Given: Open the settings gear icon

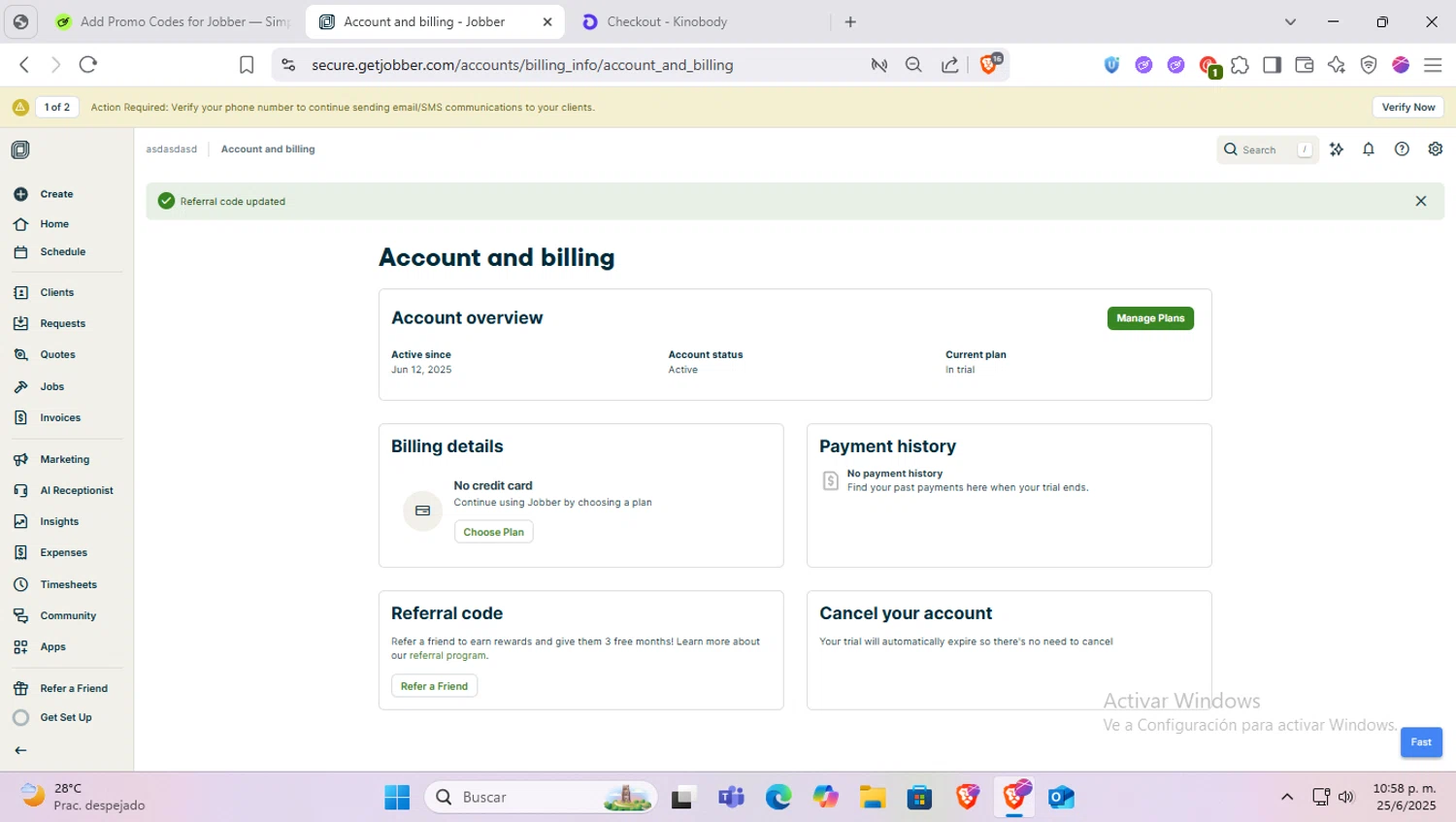Looking at the screenshot, I should (1436, 149).
